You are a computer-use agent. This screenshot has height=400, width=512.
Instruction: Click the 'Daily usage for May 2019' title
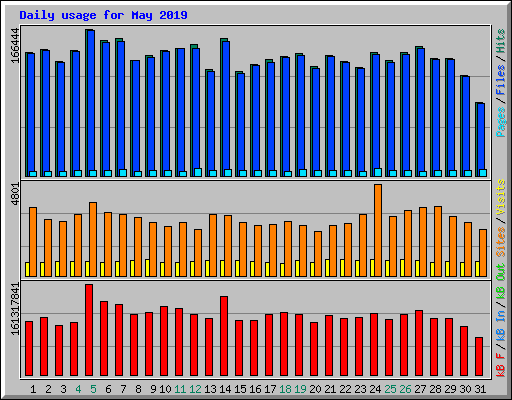click(103, 15)
